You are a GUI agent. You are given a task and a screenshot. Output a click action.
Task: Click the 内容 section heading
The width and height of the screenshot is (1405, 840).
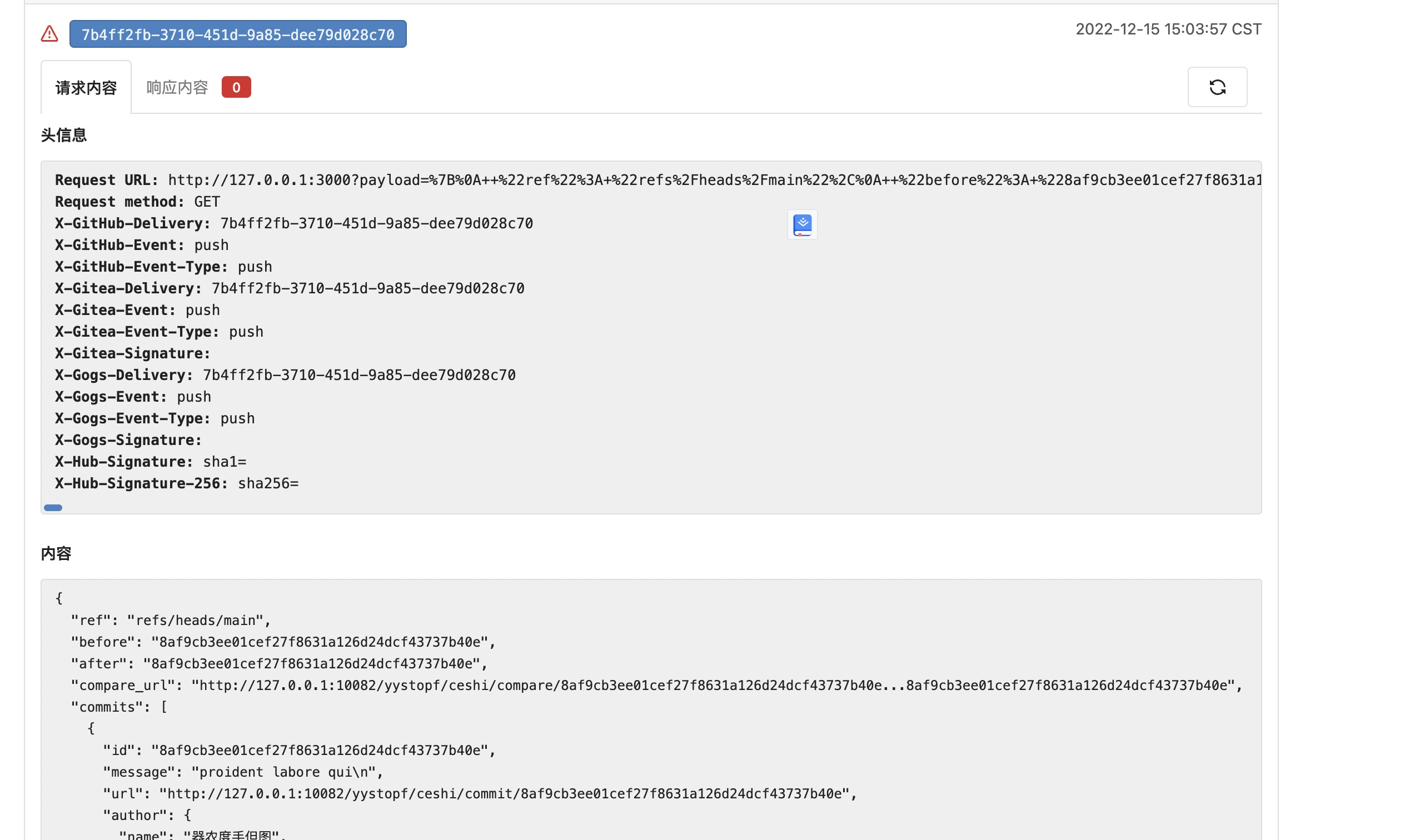click(57, 553)
